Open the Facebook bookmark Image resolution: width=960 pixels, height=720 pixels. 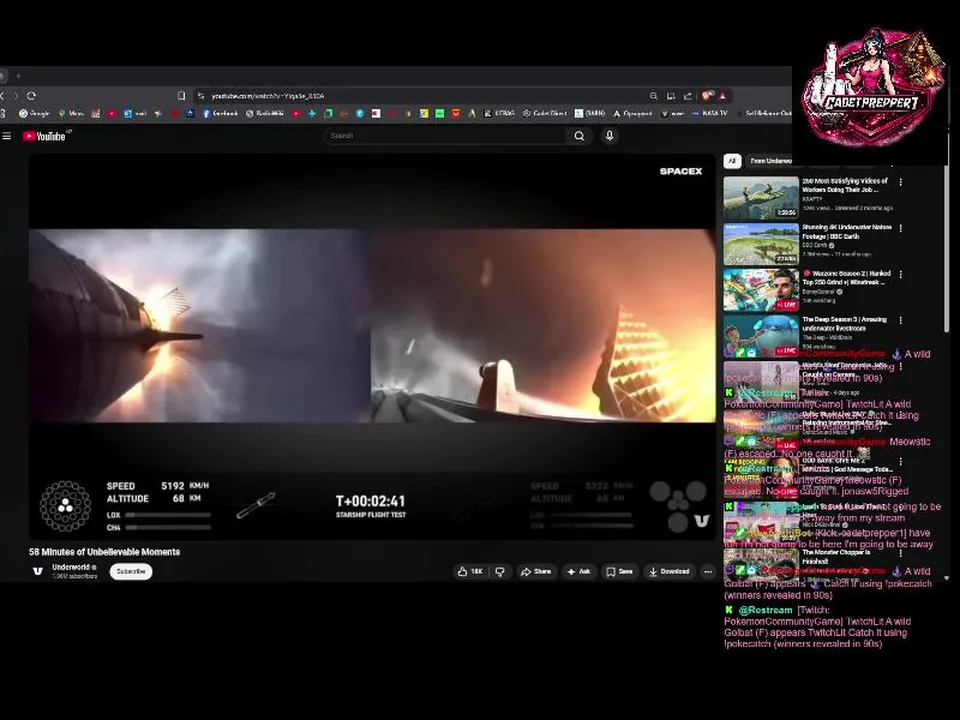(x=220, y=113)
